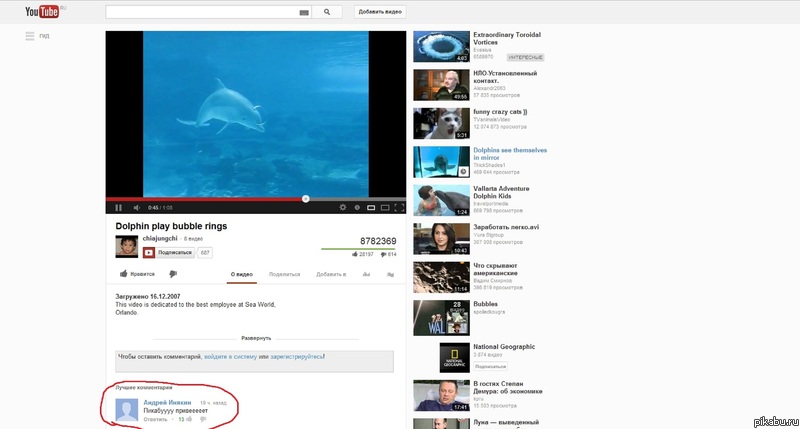
Task: Expand the description with Развернуть
Action: 256,338
